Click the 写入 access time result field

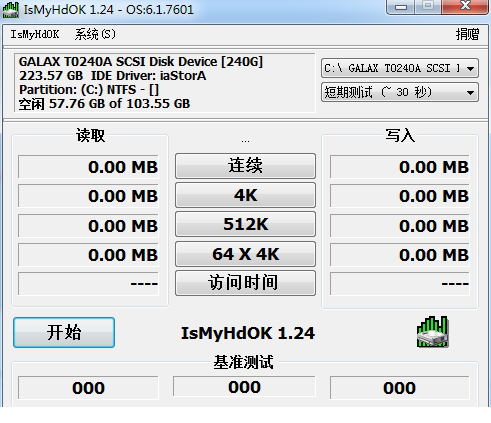point(400,284)
